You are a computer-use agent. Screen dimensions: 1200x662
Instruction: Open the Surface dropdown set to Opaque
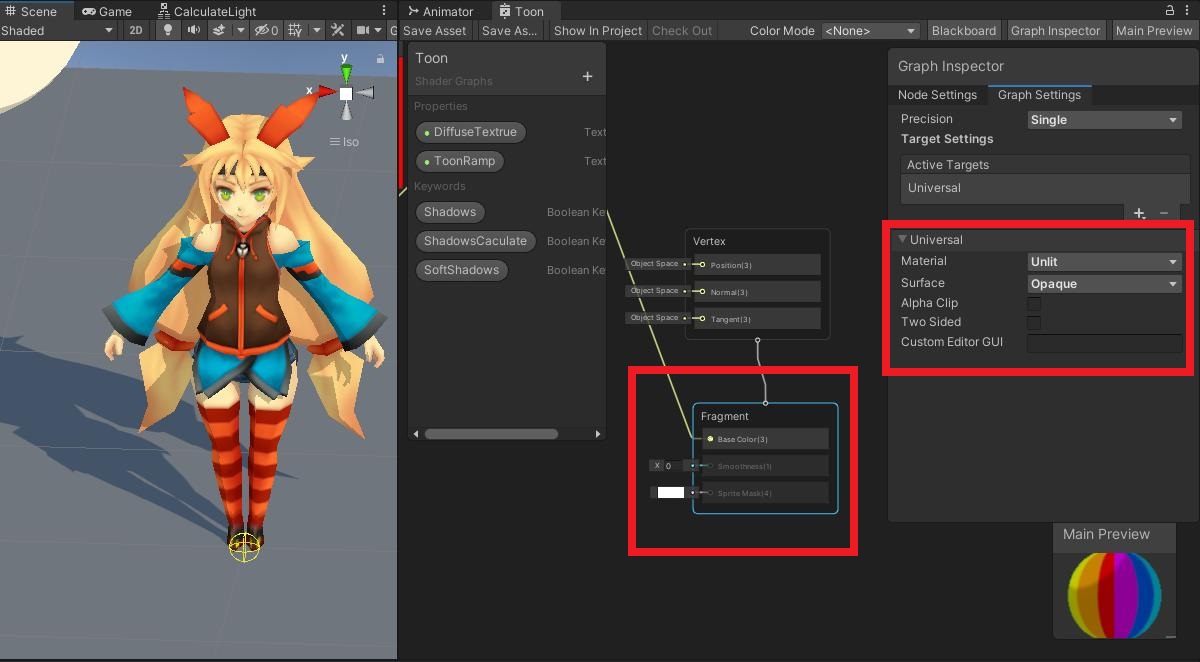click(x=1105, y=284)
